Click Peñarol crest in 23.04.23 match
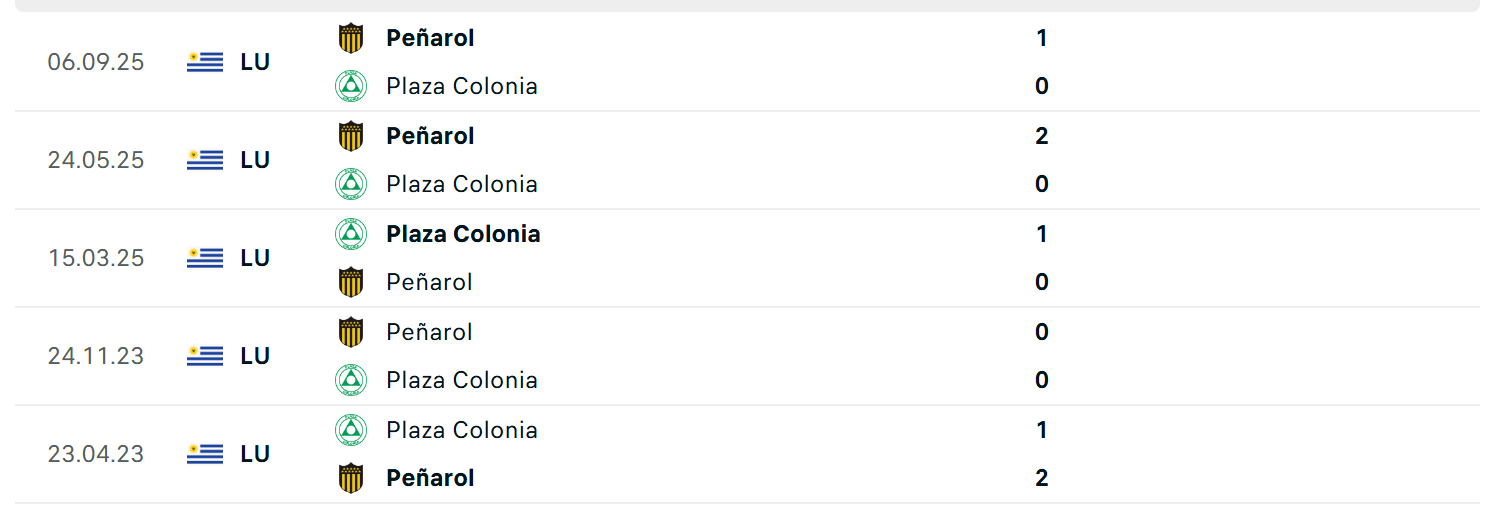Image resolution: width=1496 pixels, height=508 pixels. [350, 478]
